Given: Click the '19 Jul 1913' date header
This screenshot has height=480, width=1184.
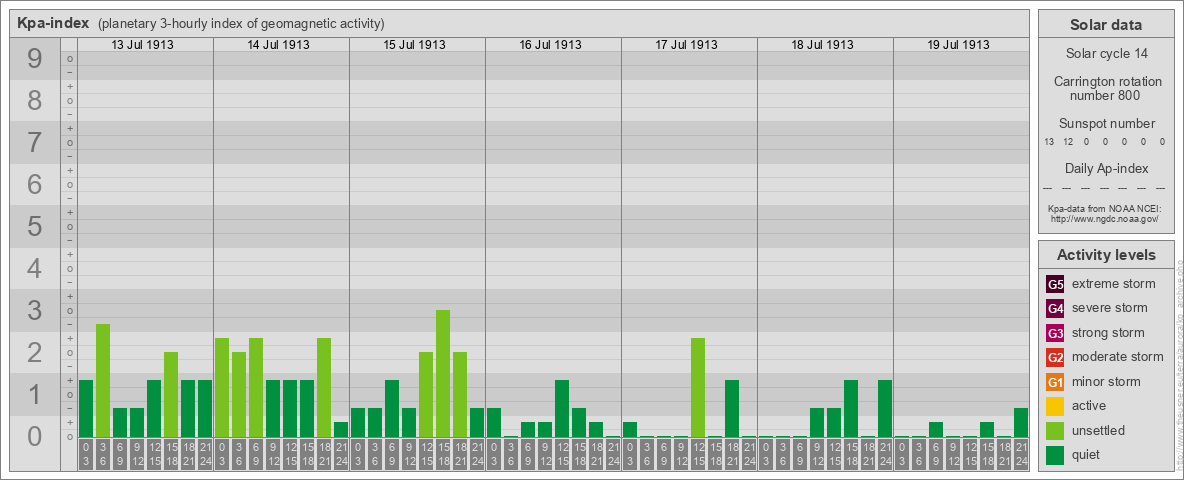Looking at the screenshot, I should click(x=958, y=45).
